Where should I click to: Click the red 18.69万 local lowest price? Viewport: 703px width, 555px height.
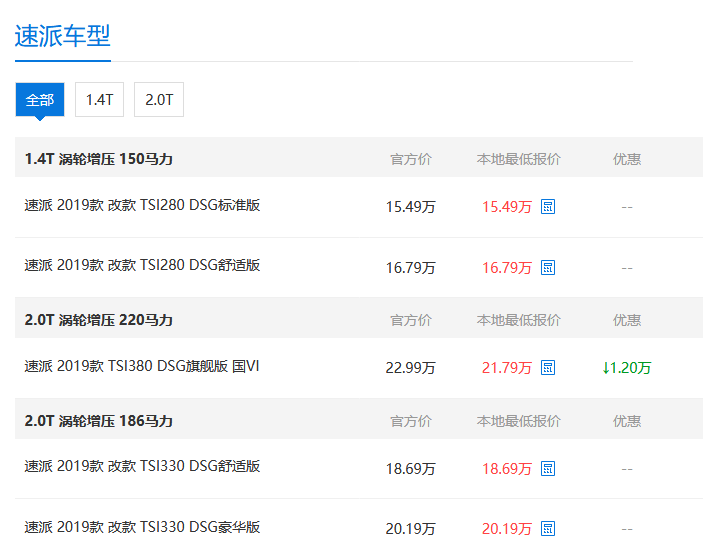tap(507, 468)
